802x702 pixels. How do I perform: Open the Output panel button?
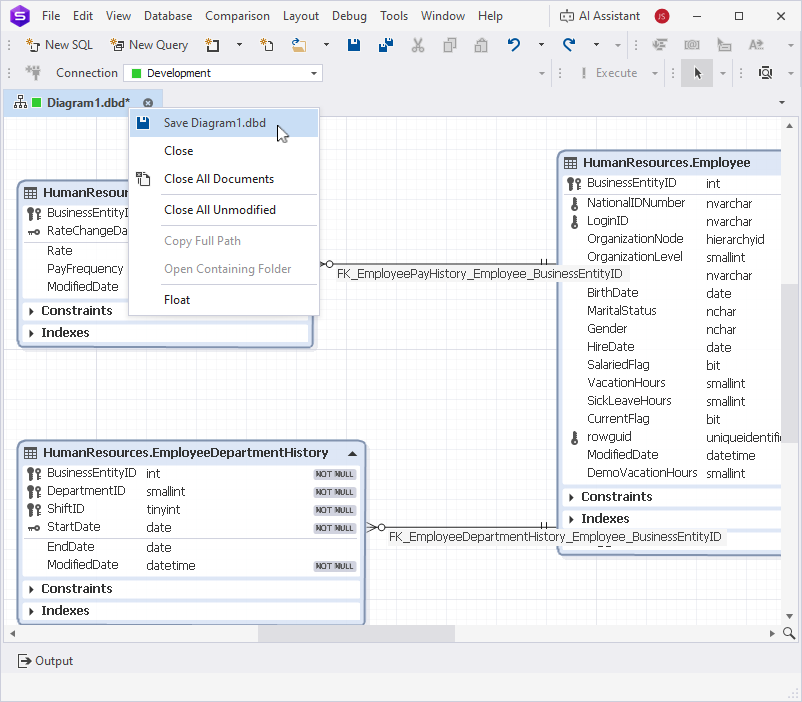tap(45, 661)
